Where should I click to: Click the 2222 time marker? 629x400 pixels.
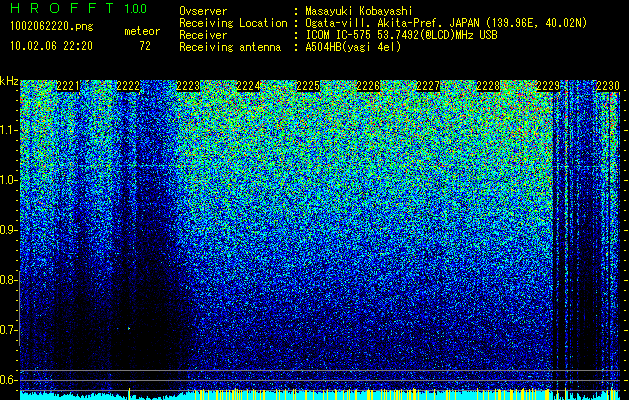pyautogui.click(x=128, y=86)
